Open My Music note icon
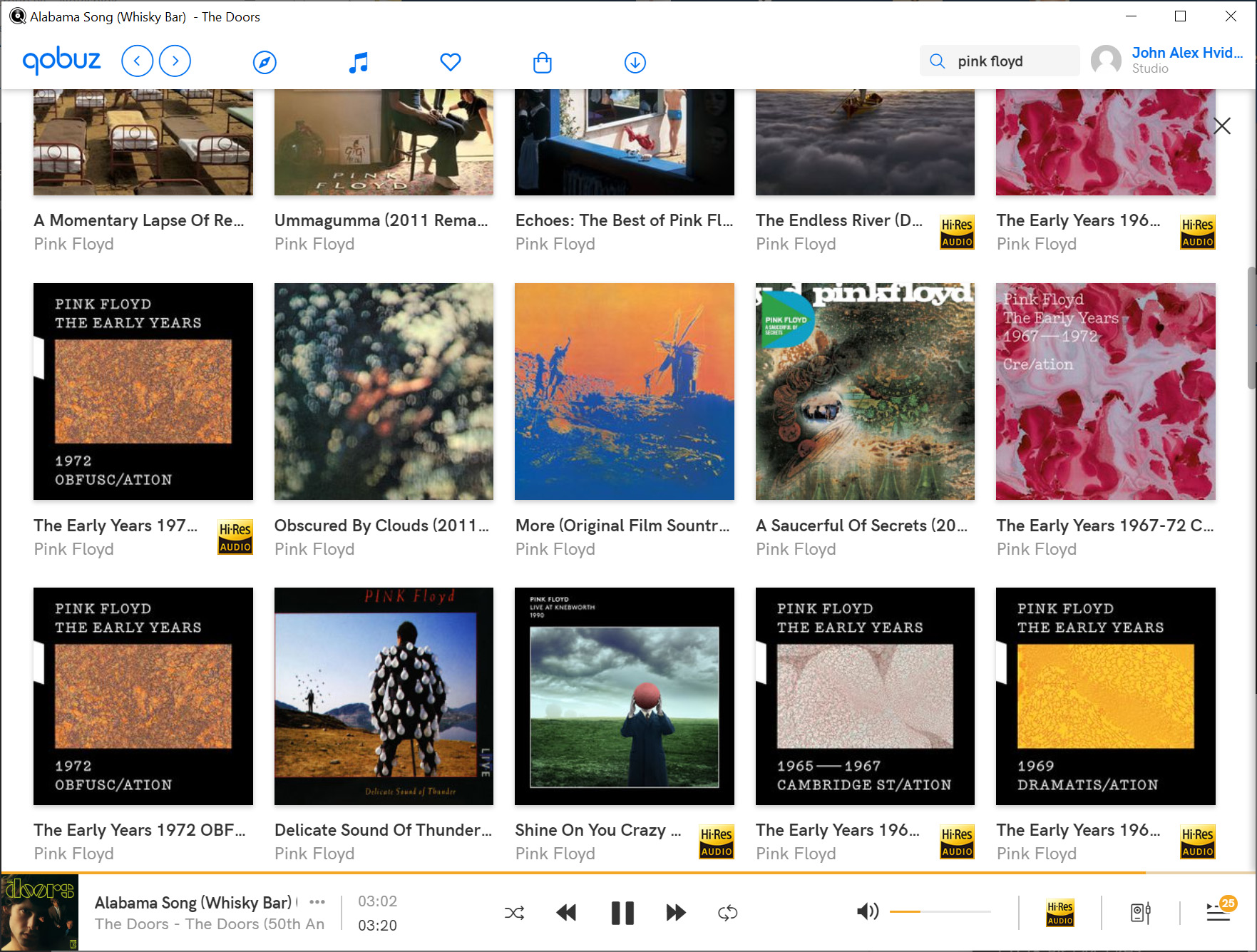 click(359, 62)
